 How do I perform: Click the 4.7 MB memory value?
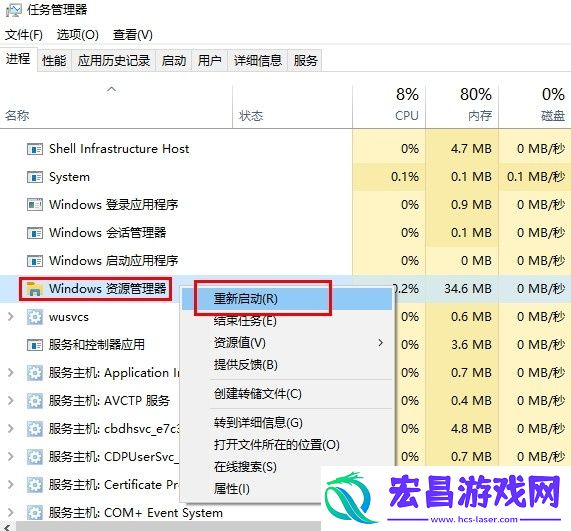click(x=471, y=149)
